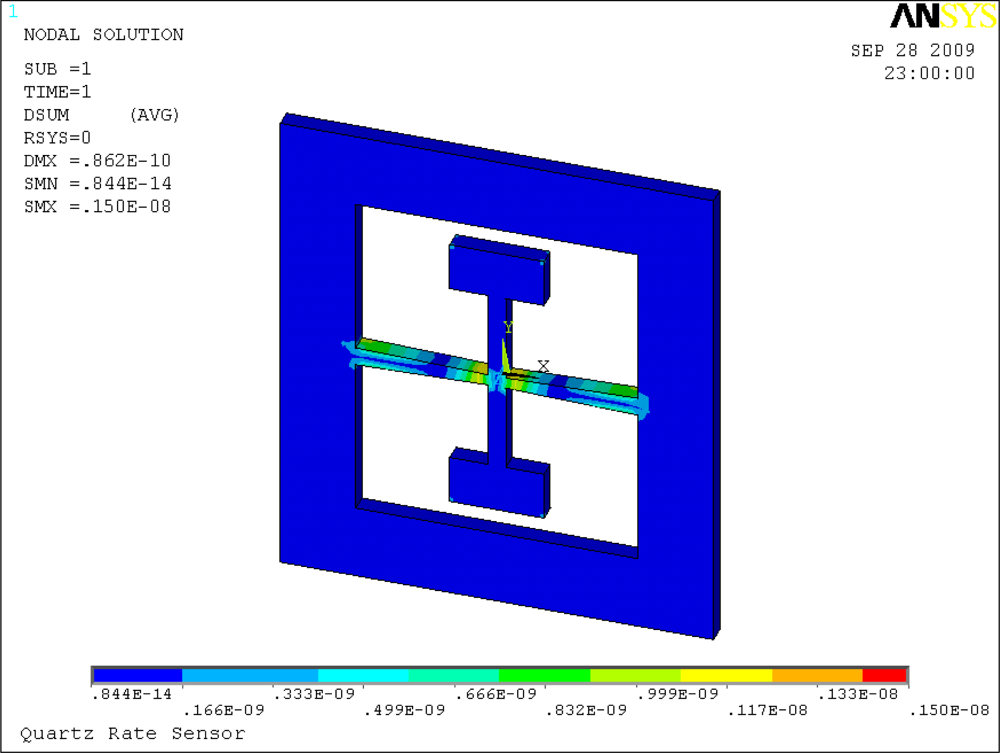Click legend value .333E-09
Screen dimensions: 1000x753
pos(314,694)
